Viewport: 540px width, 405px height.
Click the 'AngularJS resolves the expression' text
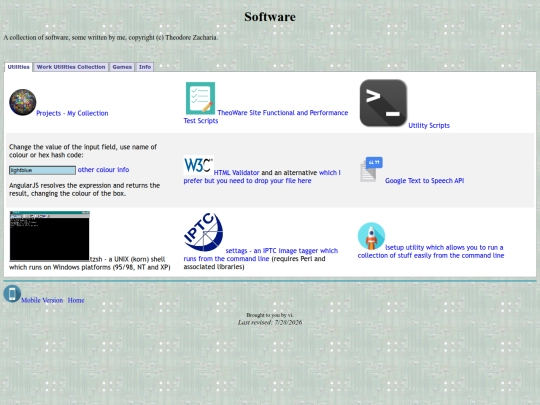pos(84,189)
